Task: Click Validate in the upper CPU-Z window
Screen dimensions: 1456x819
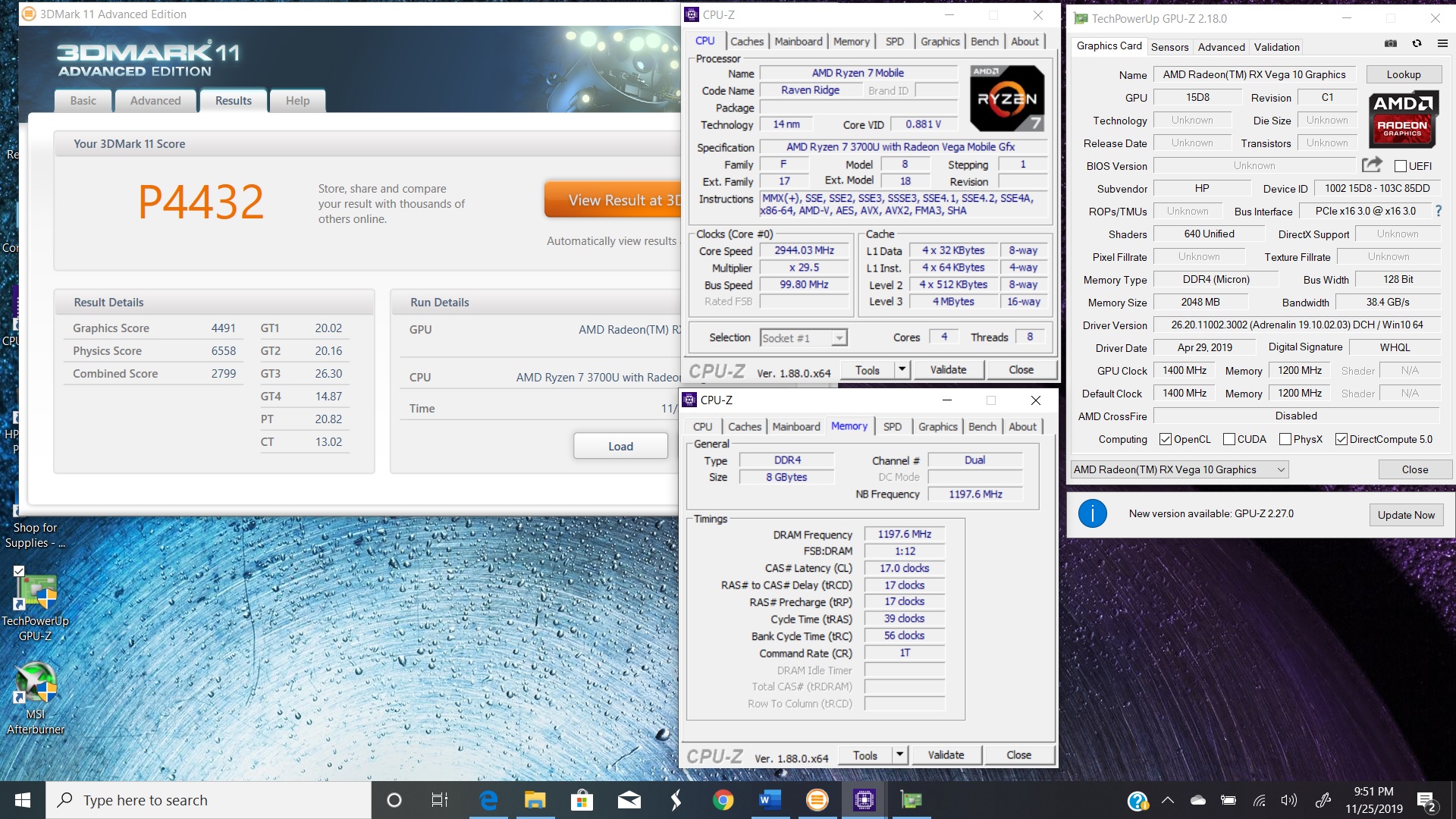Action: pos(948,369)
